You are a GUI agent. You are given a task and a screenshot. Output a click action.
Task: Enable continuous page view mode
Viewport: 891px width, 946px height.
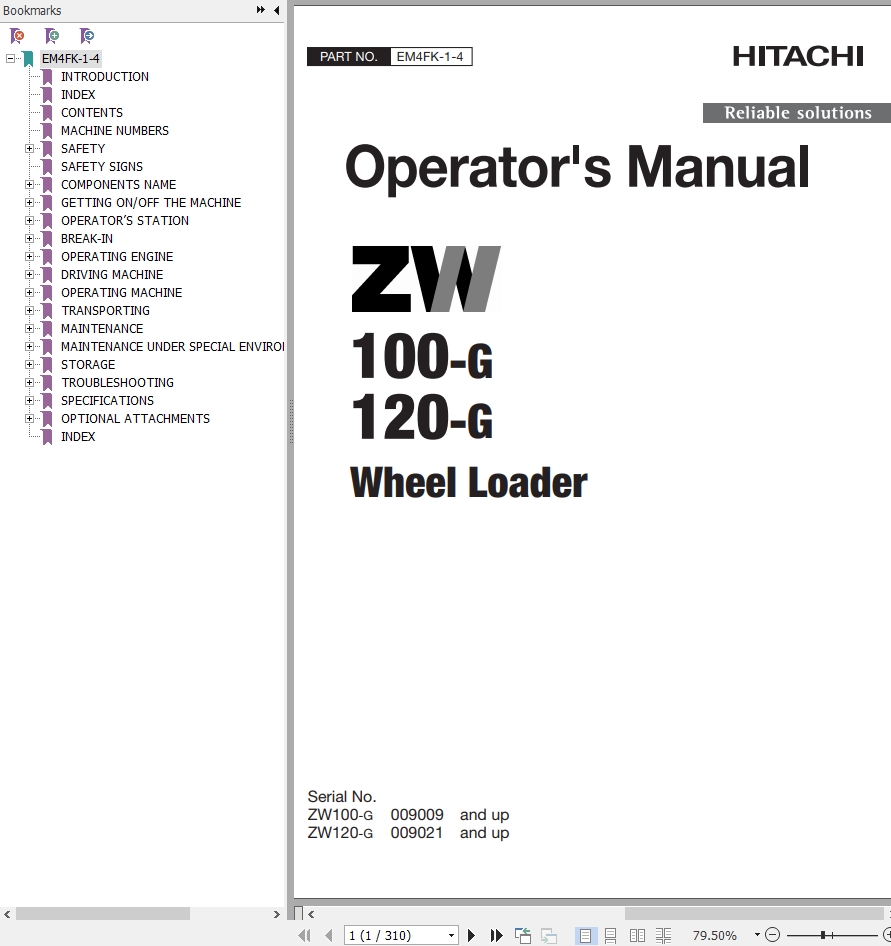point(610,935)
